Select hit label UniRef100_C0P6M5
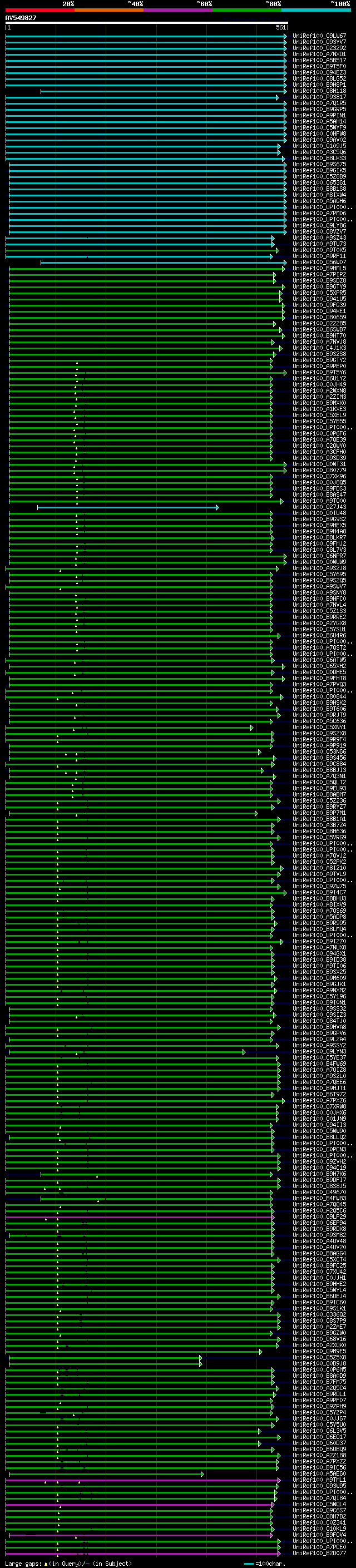 pyautogui.click(x=319, y=1369)
